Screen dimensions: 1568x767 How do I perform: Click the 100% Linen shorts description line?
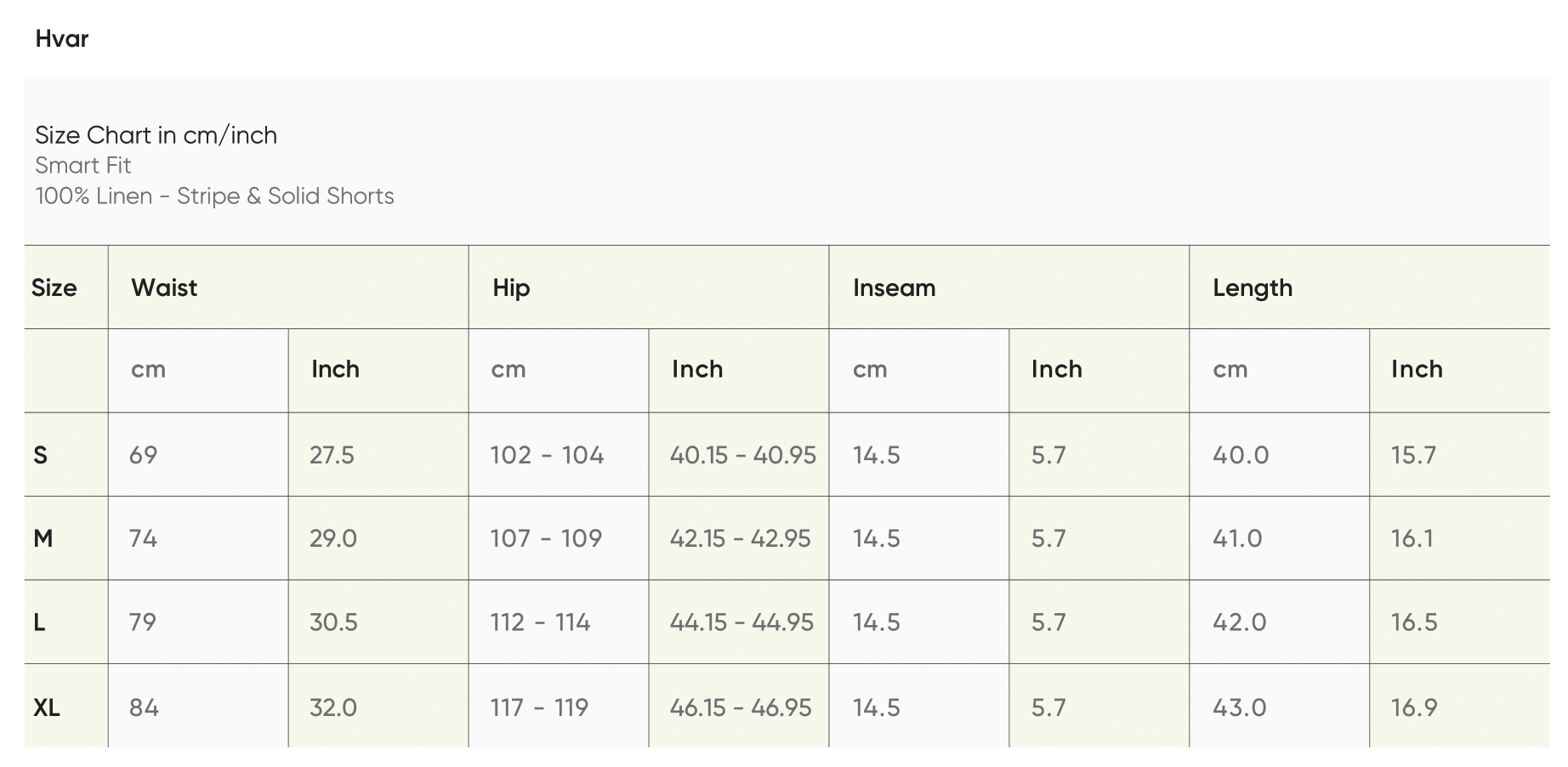tap(214, 196)
